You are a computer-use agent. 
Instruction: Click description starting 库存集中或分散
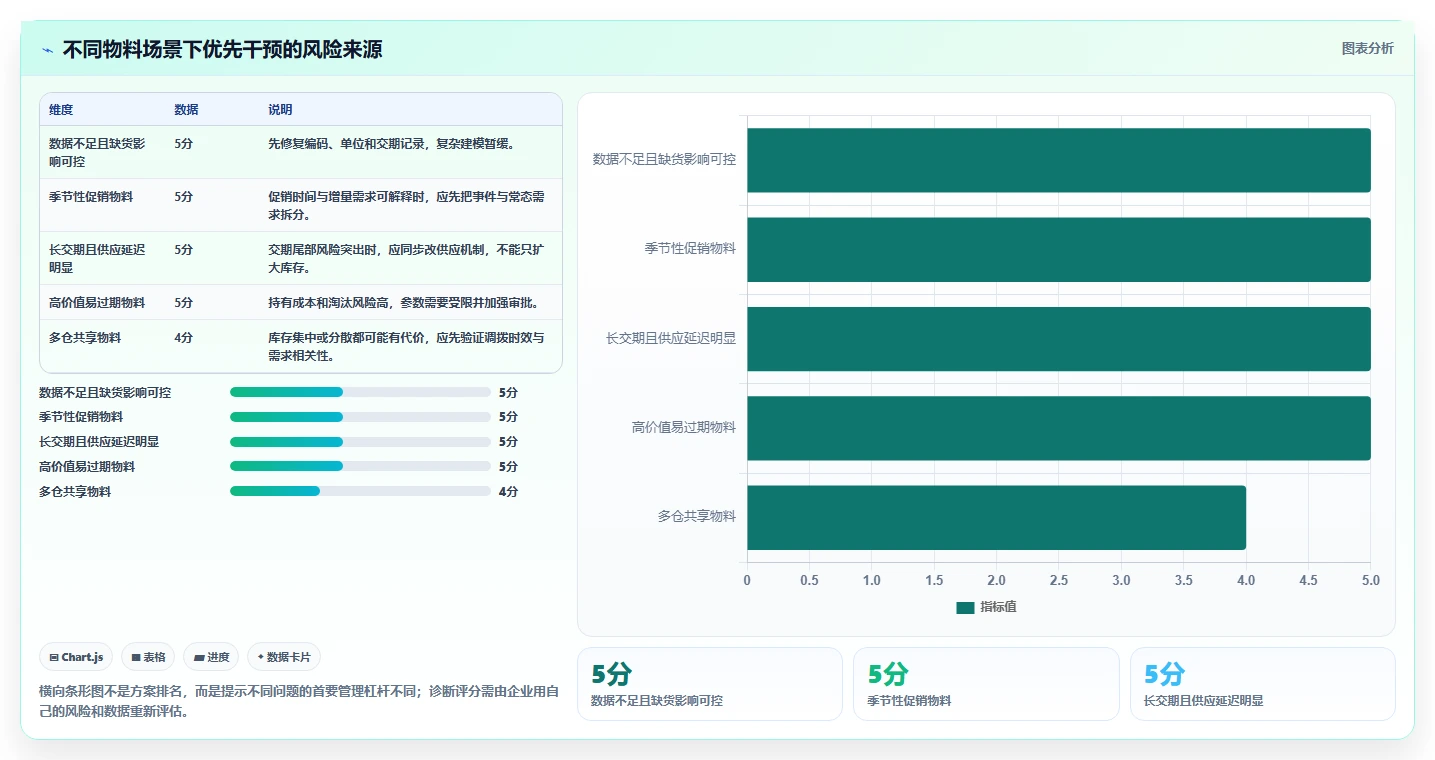[x=407, y=346]
